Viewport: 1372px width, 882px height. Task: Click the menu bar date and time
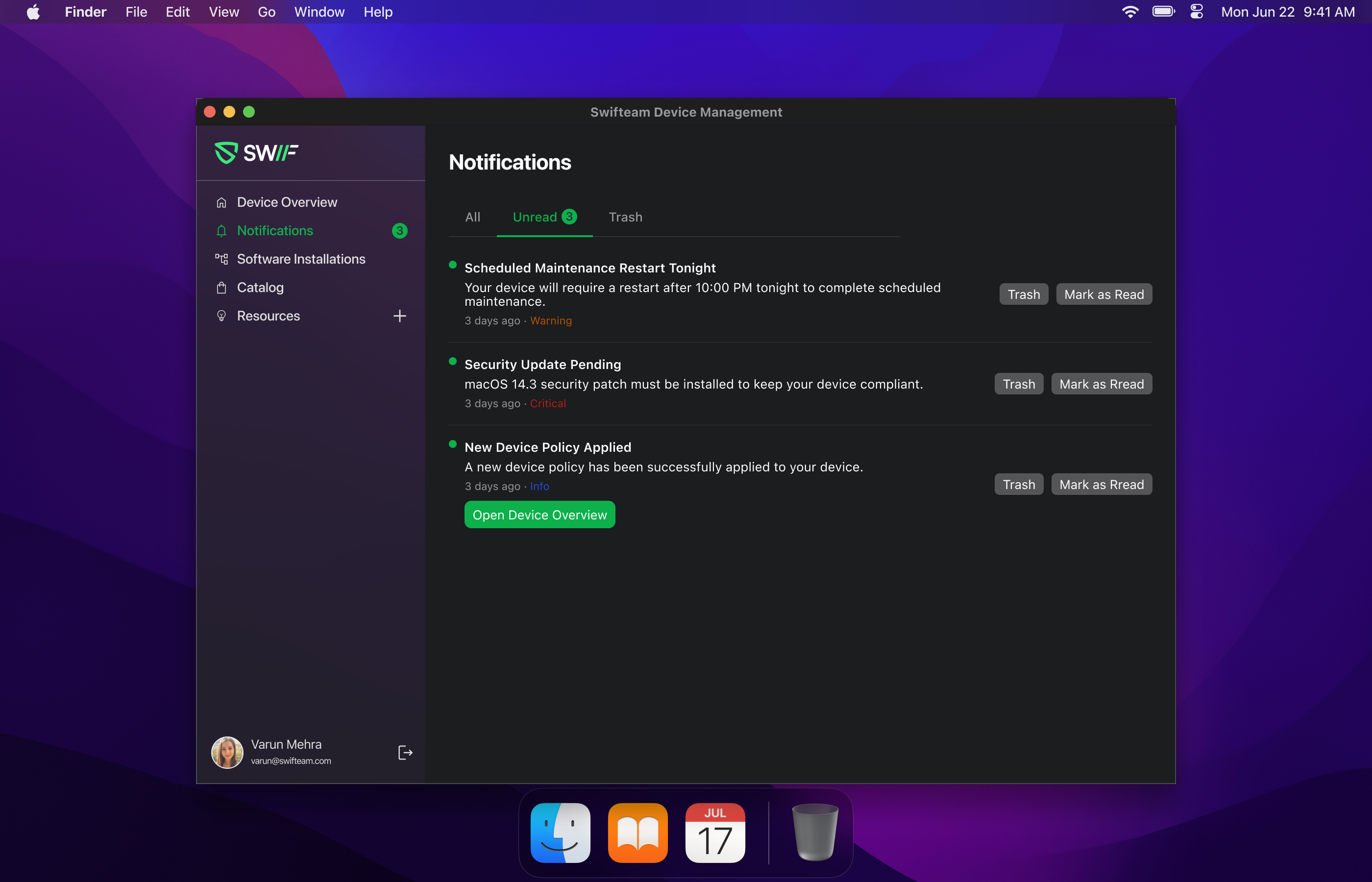pos(1288,12)
